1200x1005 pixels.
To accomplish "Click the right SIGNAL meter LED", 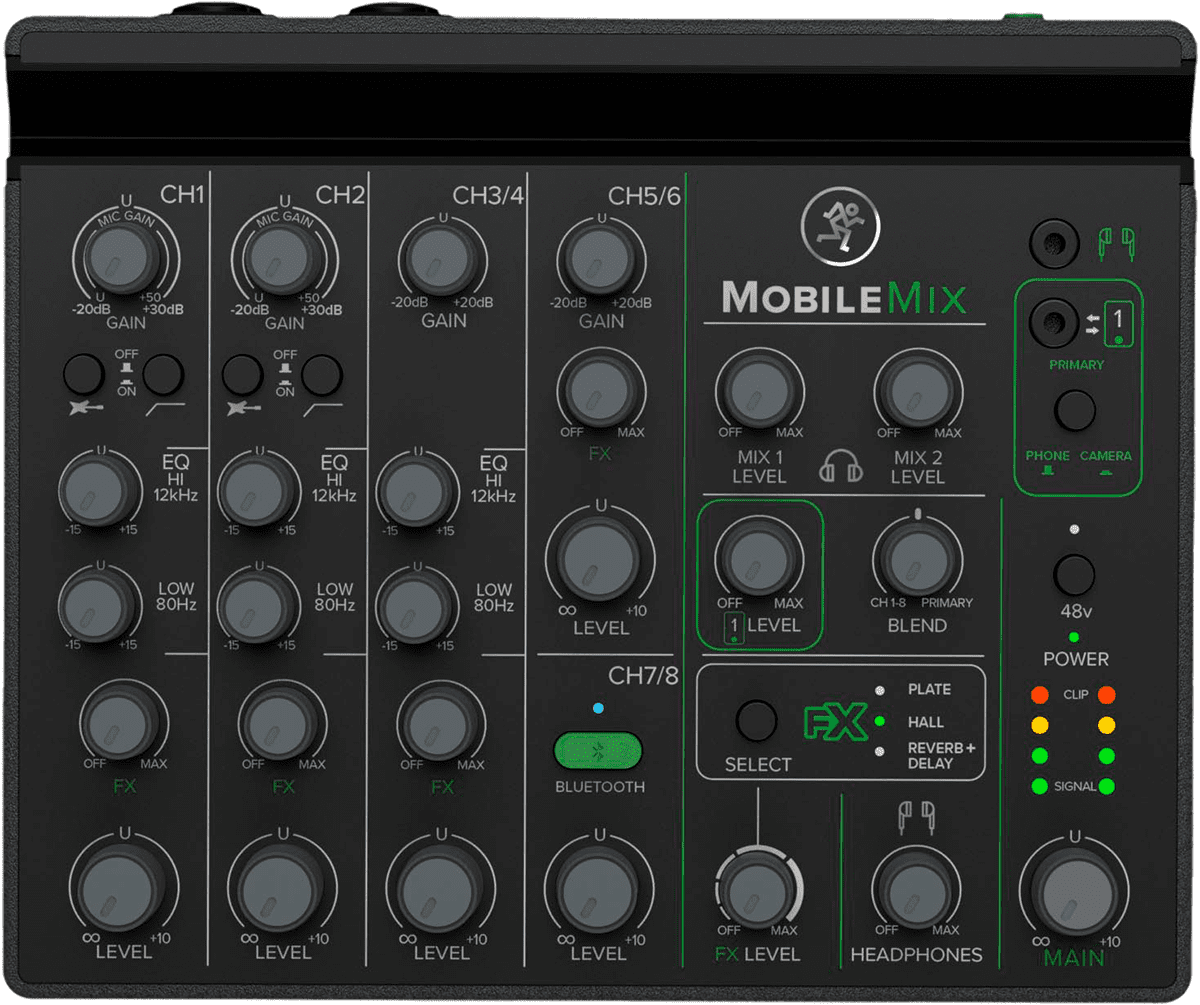I will coord(1107,786).
